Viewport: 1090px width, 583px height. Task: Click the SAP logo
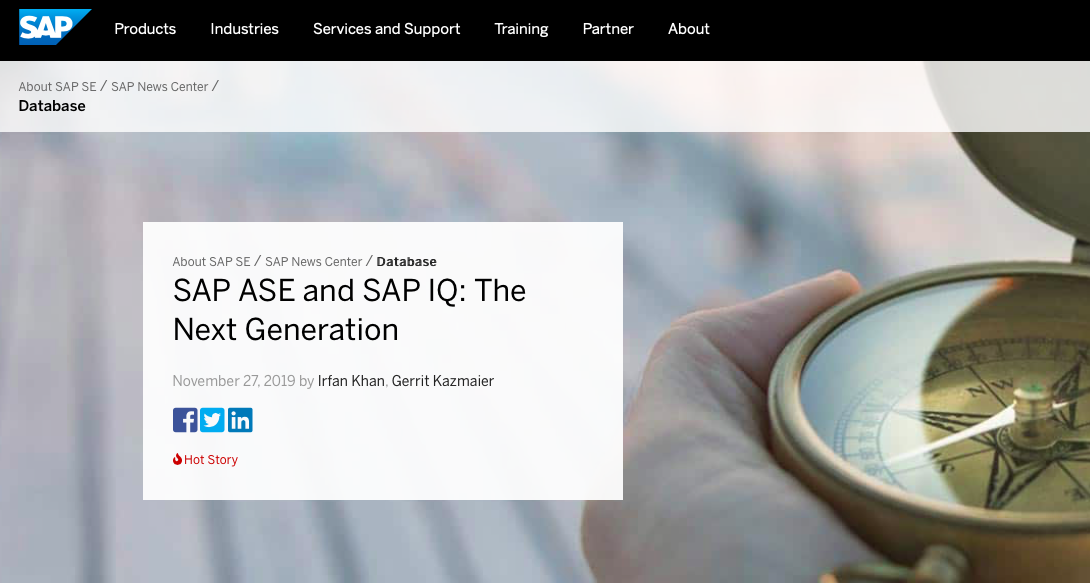[55, 27]
